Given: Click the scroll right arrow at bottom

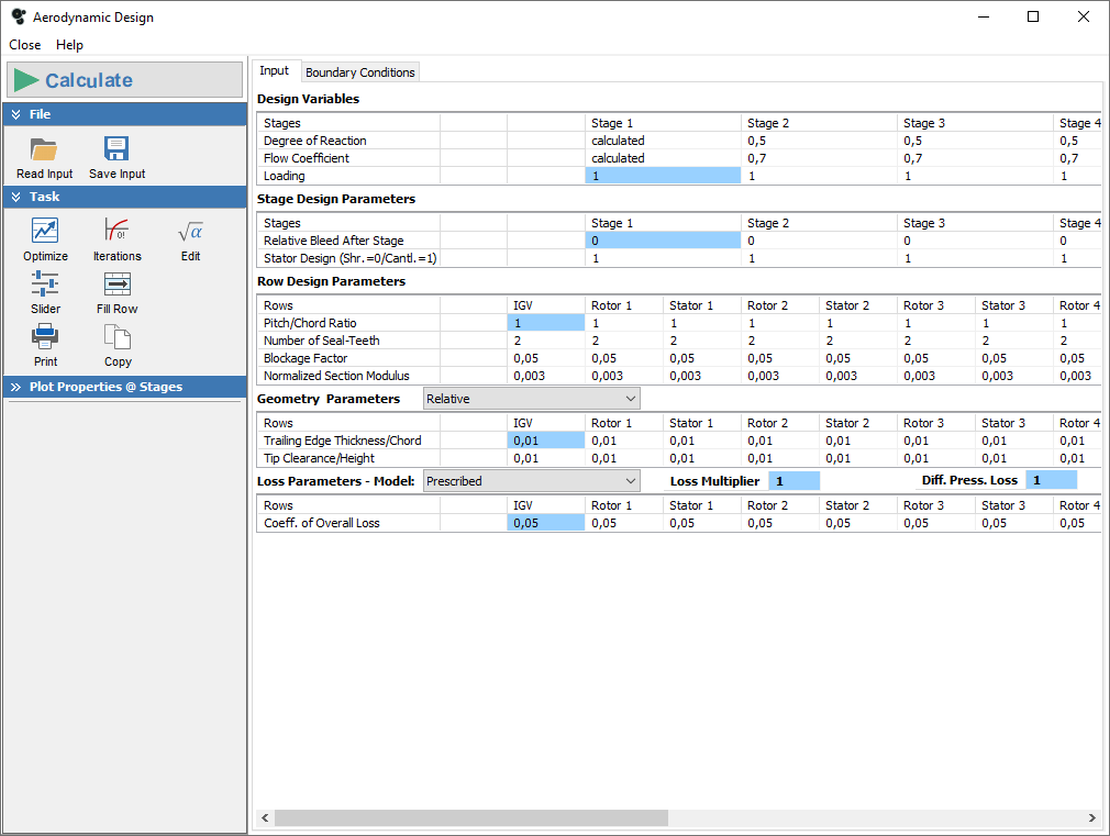Looking at the screenshot, I should pyautogui.click(x=1092, y=818).
